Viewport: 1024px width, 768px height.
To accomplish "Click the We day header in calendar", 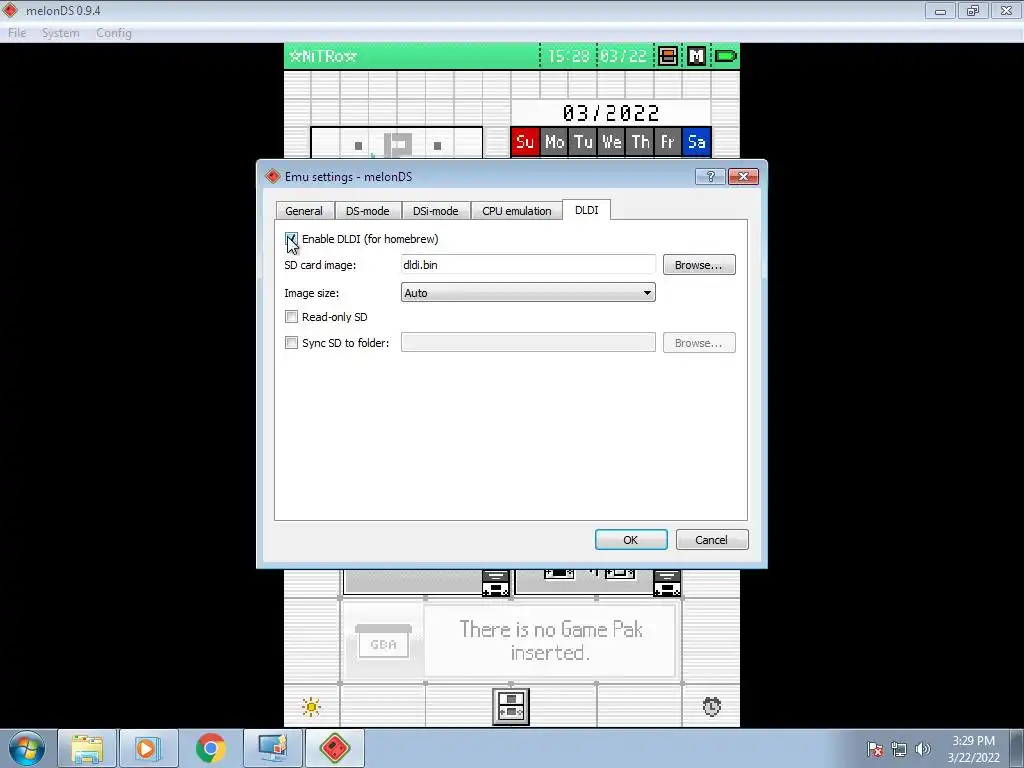I will coord(612,142).
